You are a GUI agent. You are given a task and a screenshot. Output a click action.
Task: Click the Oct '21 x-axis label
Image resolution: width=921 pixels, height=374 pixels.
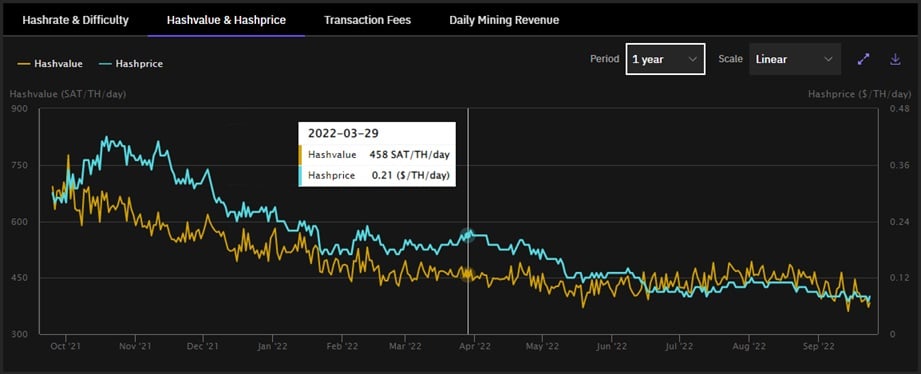(66, 346)
